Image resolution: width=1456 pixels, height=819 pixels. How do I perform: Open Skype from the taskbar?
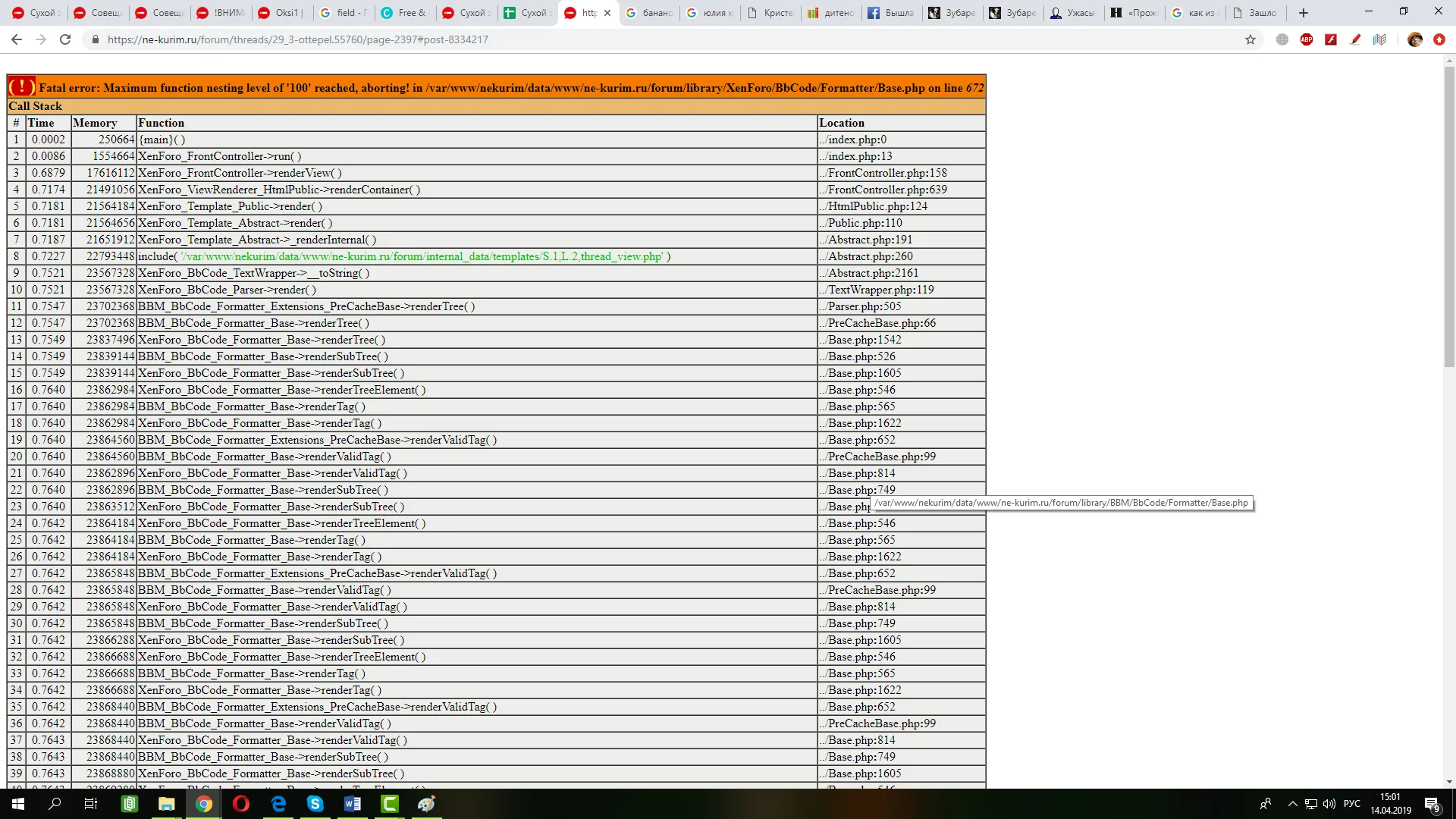click(315, 804)
